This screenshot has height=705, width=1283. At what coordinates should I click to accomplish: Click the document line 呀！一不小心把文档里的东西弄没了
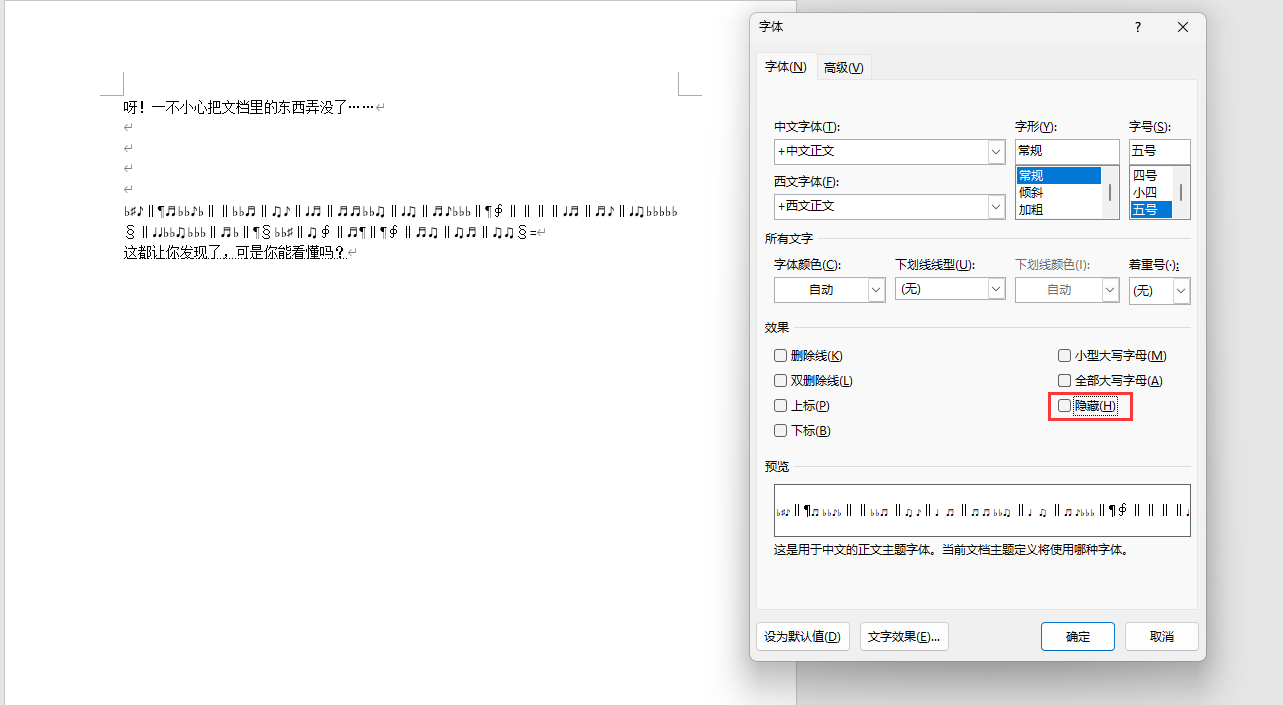pyautogui.click(x=249, y=106)
